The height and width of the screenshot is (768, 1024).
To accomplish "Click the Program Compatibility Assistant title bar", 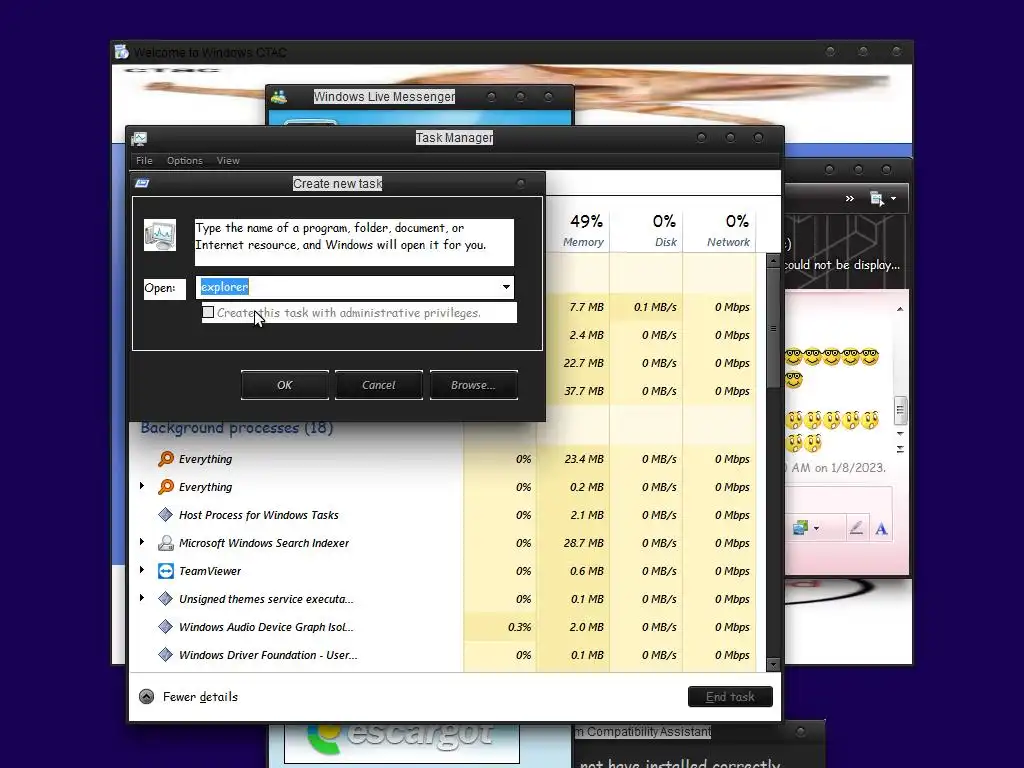I will click(x=697, y=731).
